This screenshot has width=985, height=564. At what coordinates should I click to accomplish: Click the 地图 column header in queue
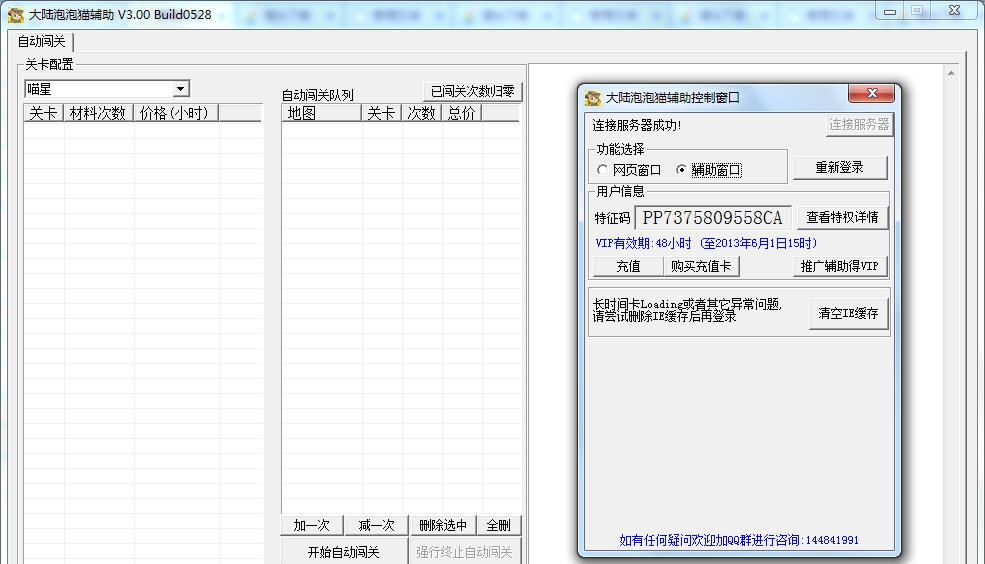click(x=321, y=113)
